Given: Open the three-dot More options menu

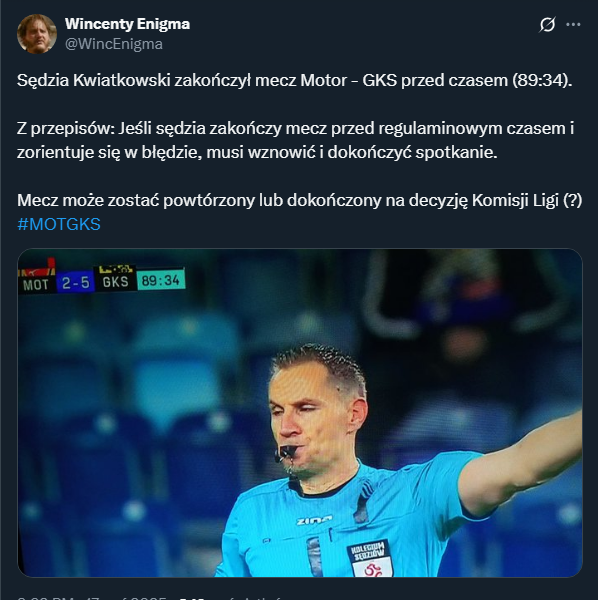Looking at the screenshot, I should [573, 24].
